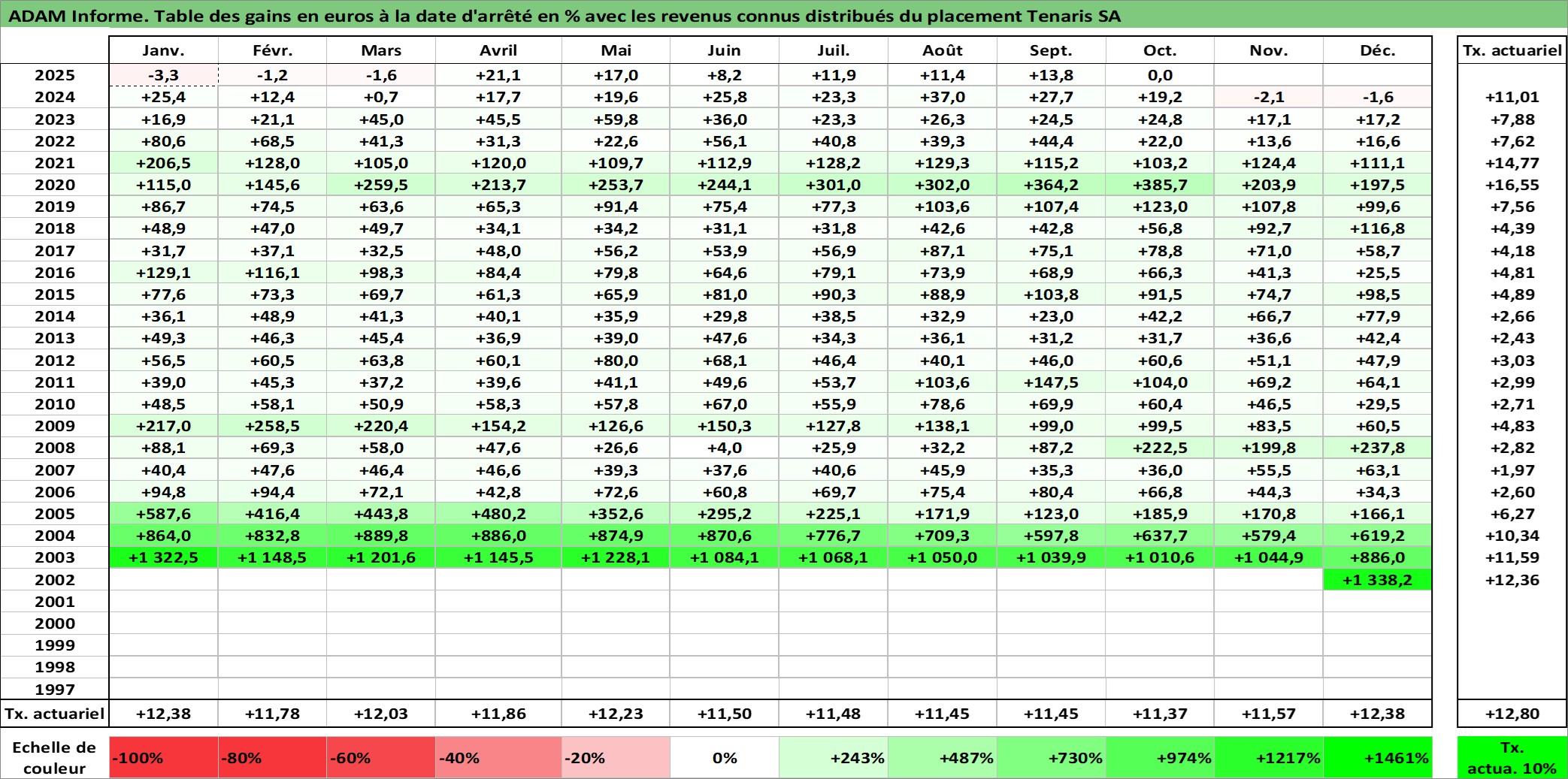Select the 2020 row label
The image size is (1568, 779).
tap(55, 185)
